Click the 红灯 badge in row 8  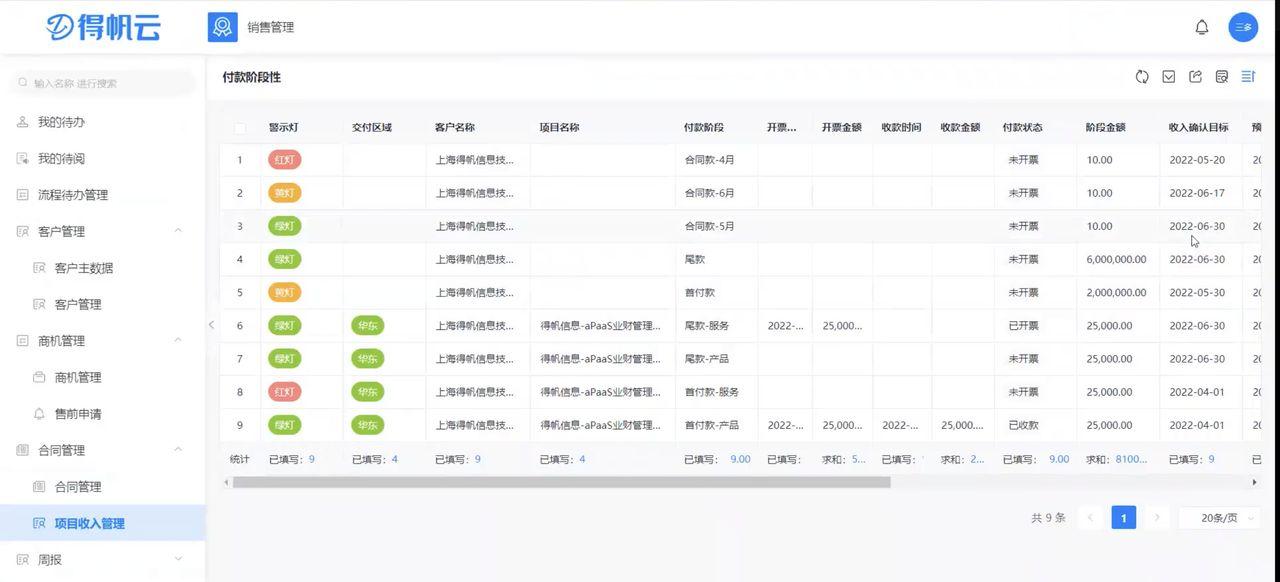(x=284, y=392)
